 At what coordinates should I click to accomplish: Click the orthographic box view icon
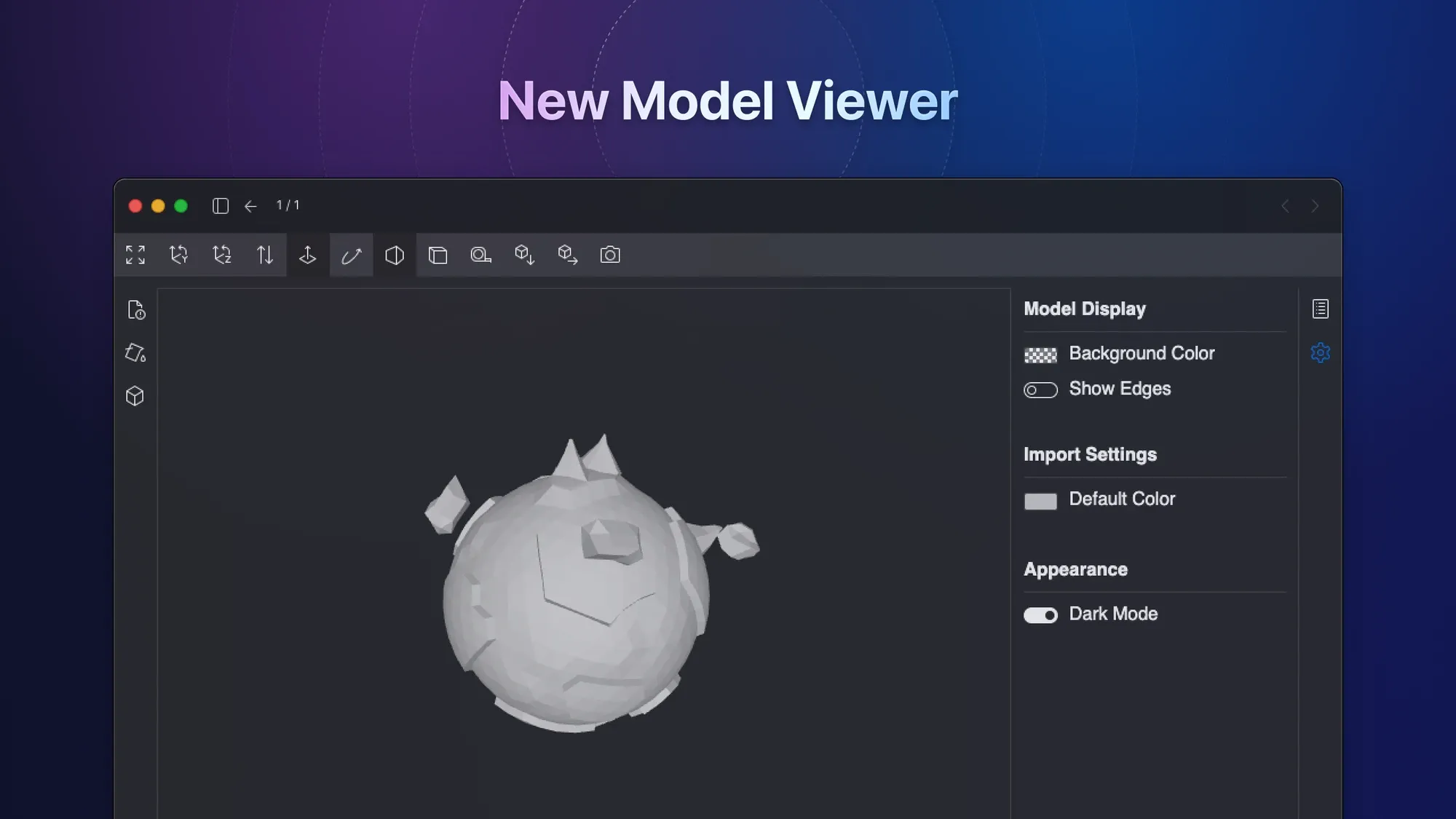(438, 255)
